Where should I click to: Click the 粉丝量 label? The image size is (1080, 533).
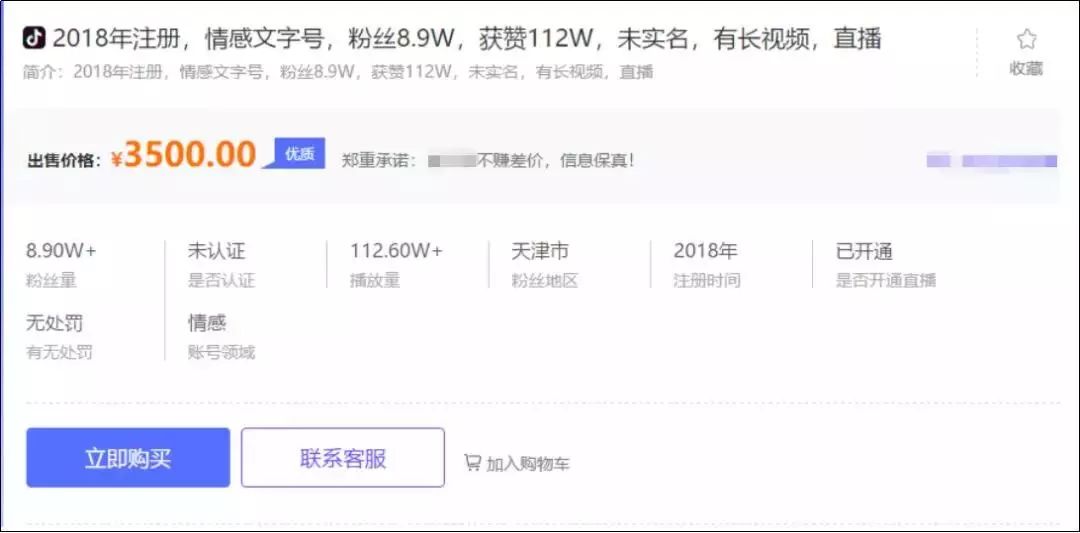(51, 281)
